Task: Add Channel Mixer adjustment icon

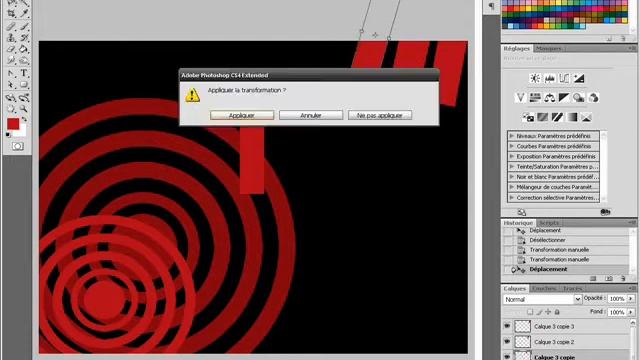Action: [x=593, y=98]
